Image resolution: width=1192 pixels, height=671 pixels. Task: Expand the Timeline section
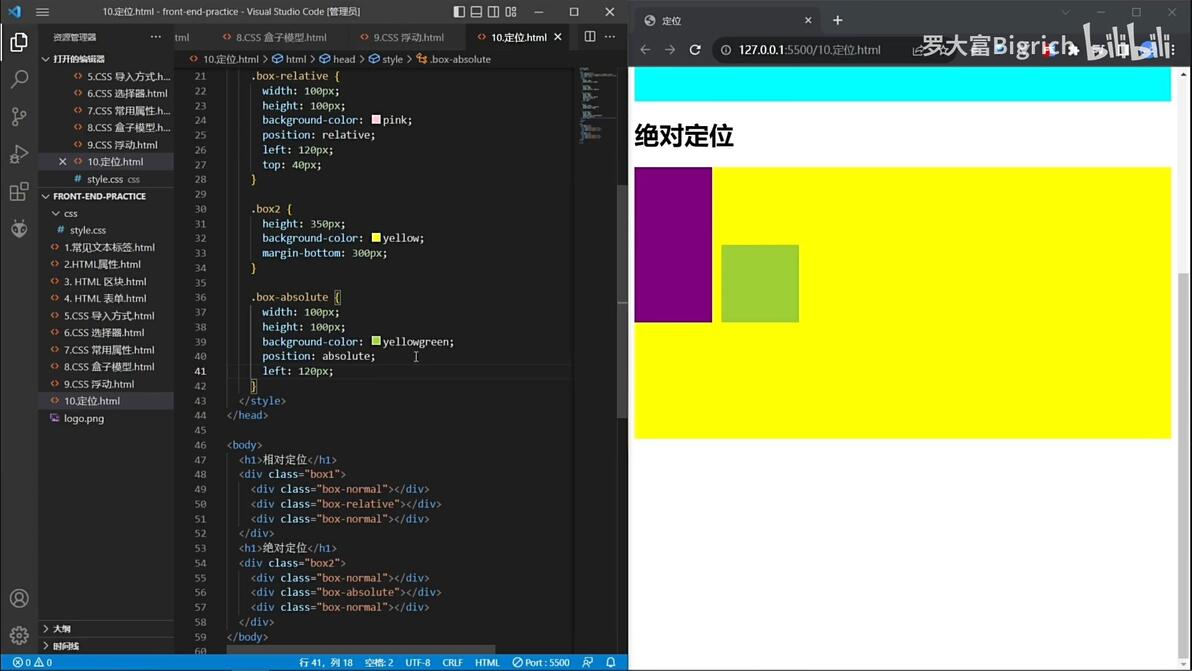(106, 646)
